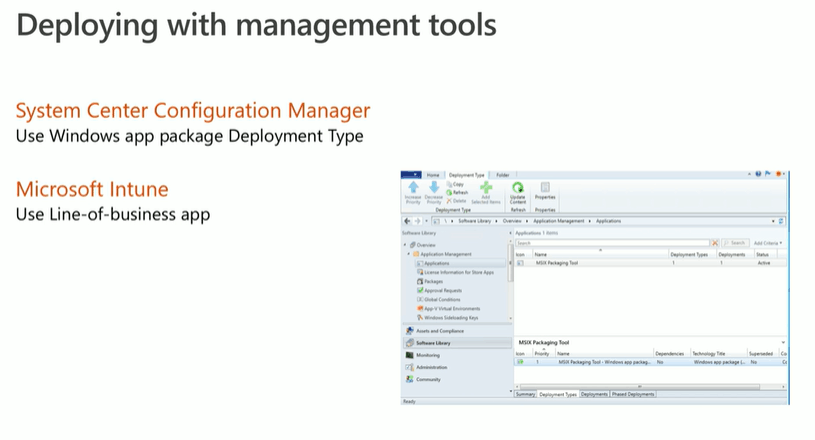Click the Monitoring workspace icon

pyautogui.click(x=410, y=355)
